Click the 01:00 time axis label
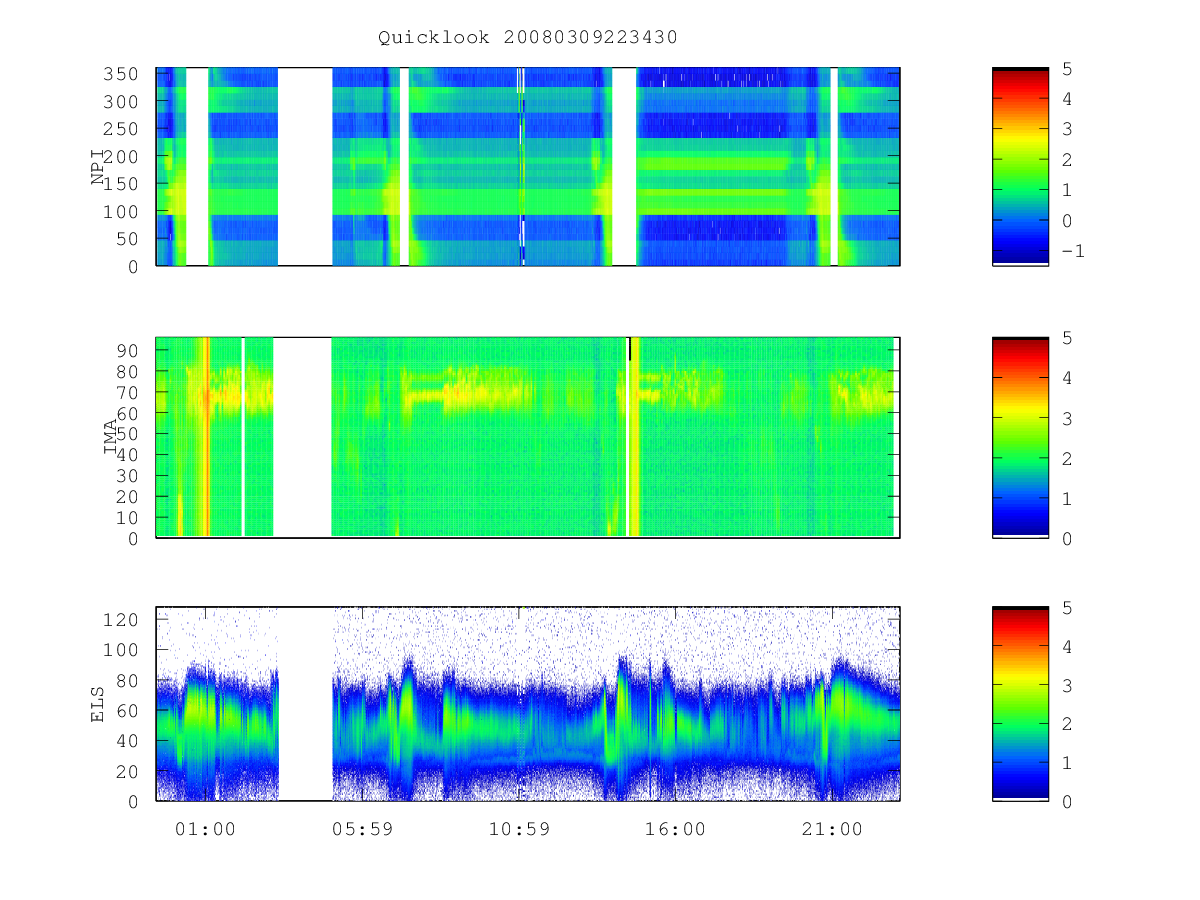This screenshot has width=1200, height=900. click(x=205, y=829)
